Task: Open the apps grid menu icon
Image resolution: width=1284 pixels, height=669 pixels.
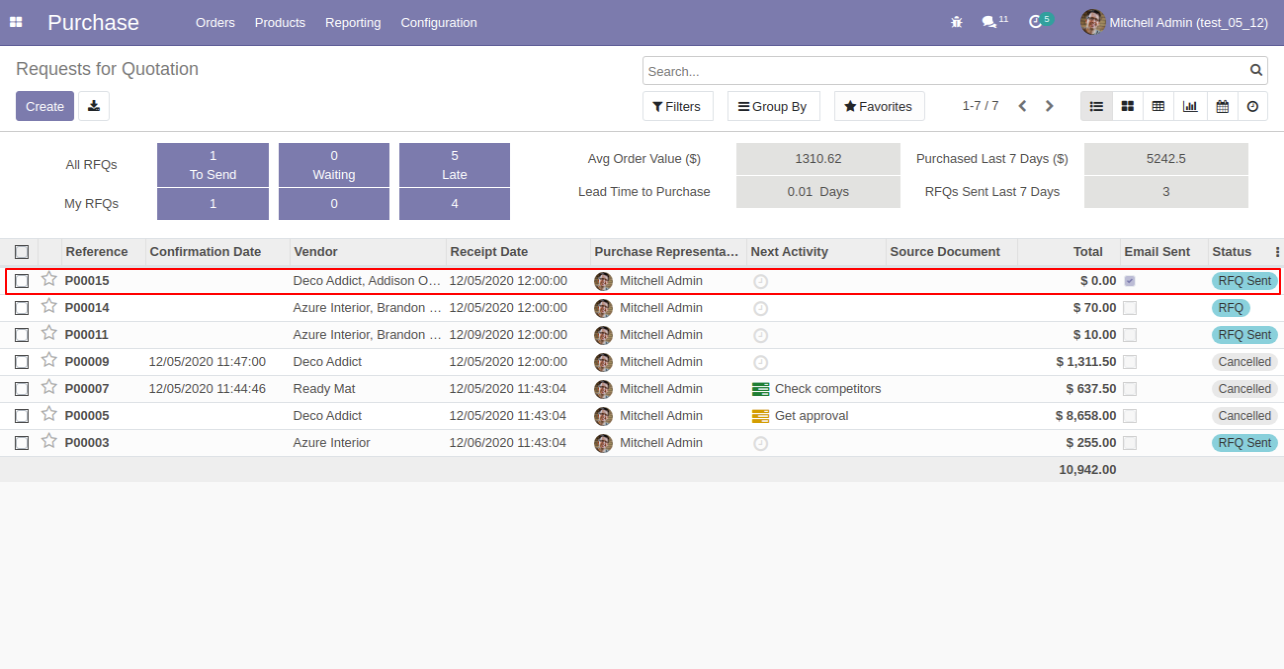Action: 16,22
